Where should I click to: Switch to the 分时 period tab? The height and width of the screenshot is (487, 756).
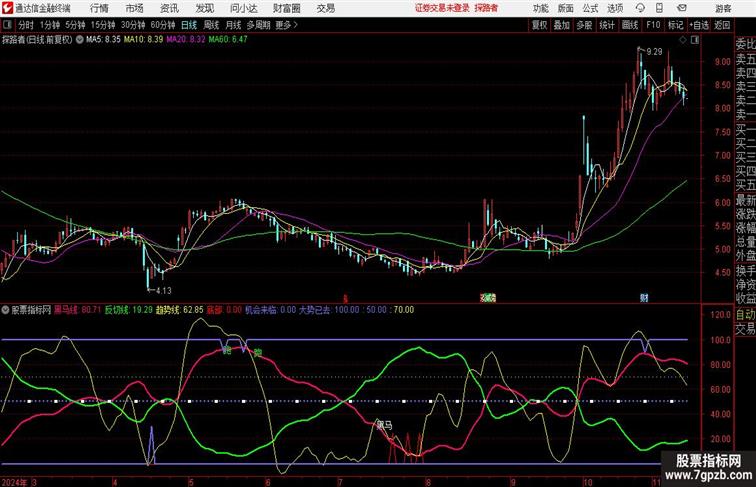click(x=26, y=25)
